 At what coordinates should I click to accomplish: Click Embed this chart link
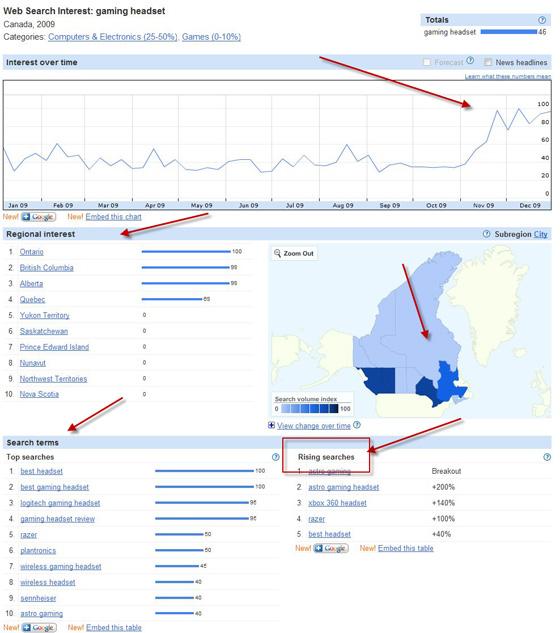tap(113, 217)
